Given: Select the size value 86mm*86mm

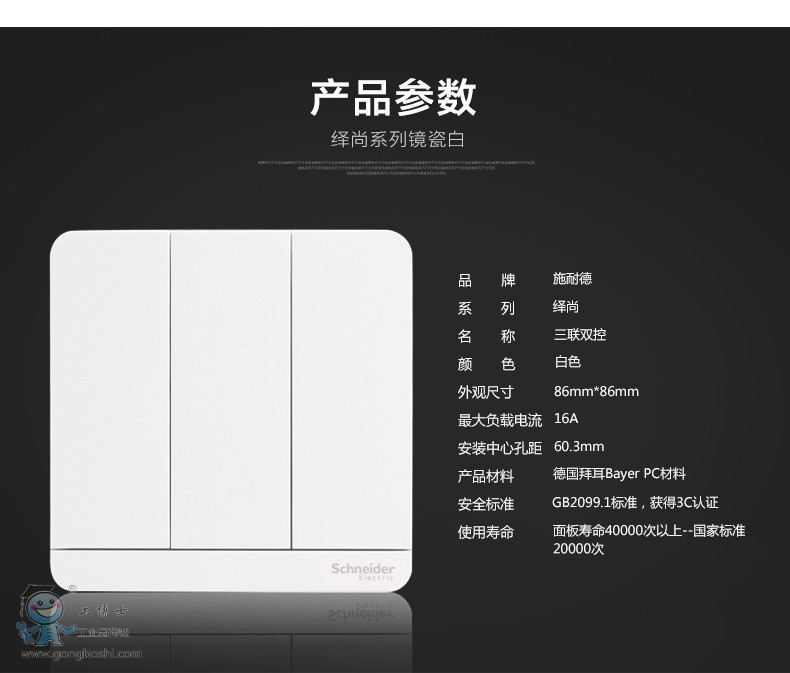Looking at the screenshot, I should [x=596, y=391].
